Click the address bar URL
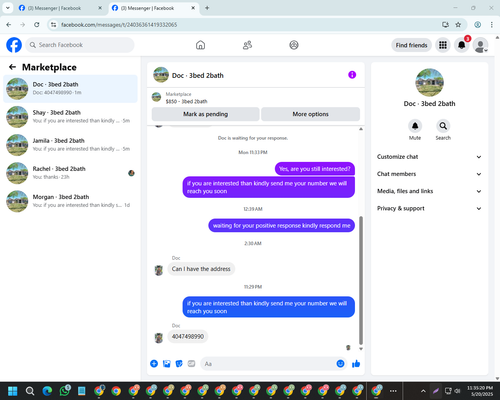This screenshot has width=500, height=400. coord(119,25)
